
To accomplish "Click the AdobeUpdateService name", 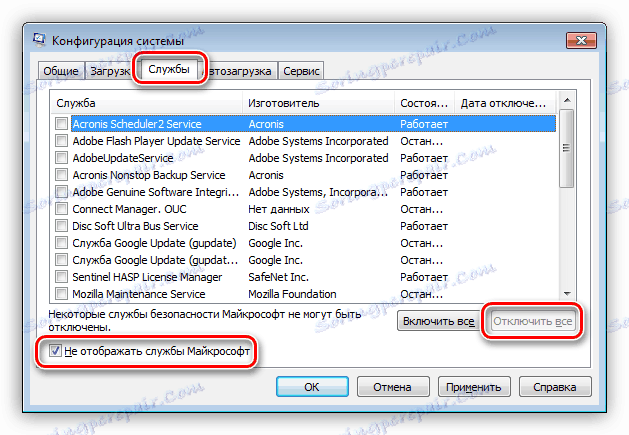I will click(123, 158).
